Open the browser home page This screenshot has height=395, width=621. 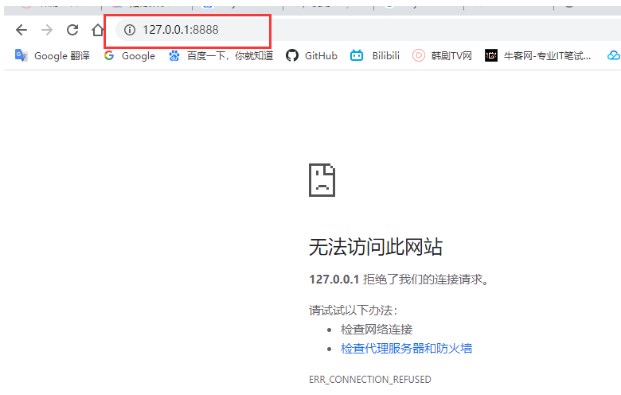97,30
